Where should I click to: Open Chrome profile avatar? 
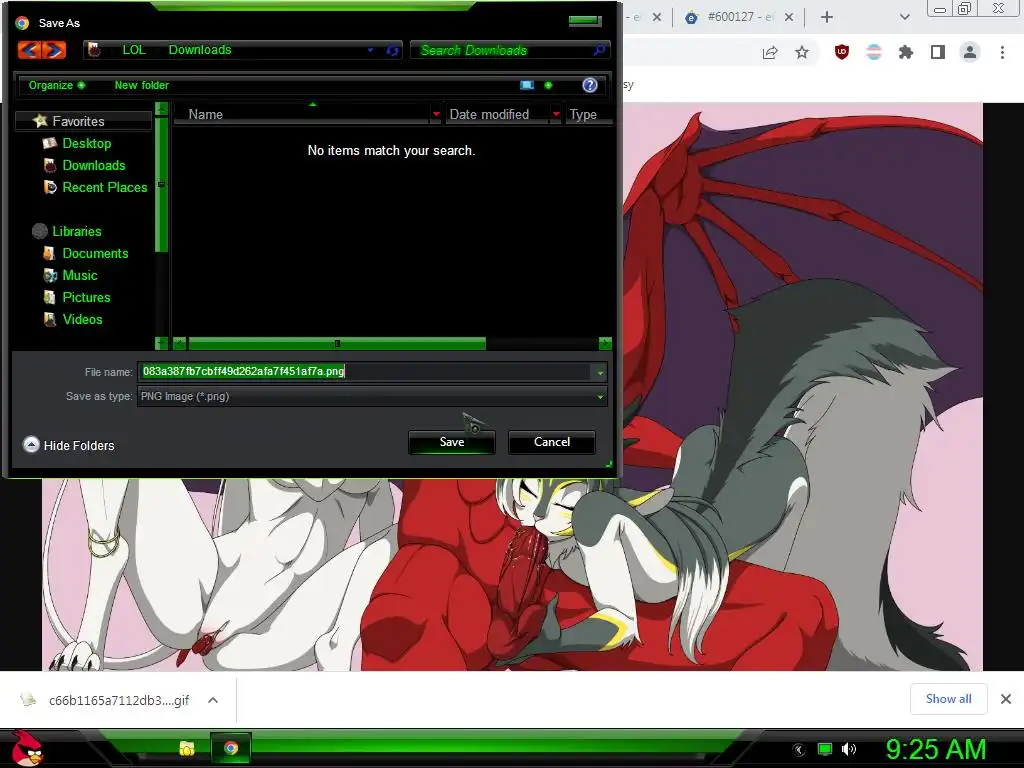(970, 52)
